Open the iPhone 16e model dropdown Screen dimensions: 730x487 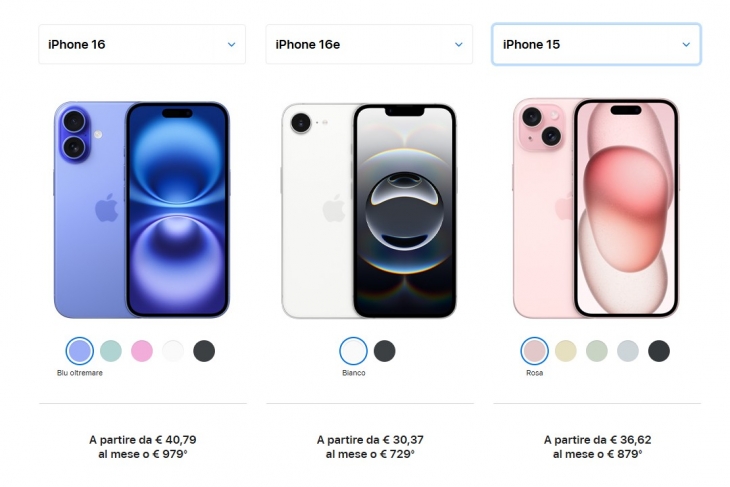tap(369, 44)
